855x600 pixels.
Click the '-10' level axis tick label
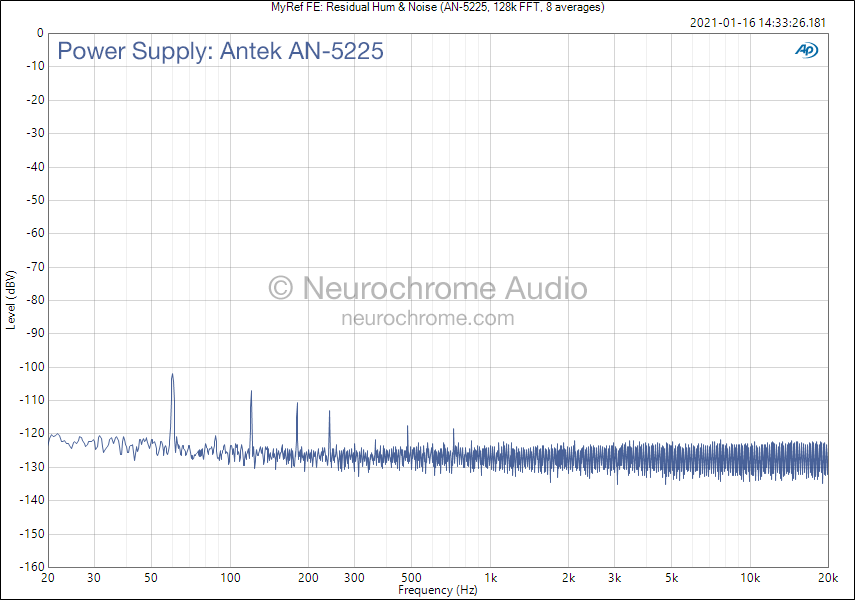pyautogui.click(x=35, y=67)
